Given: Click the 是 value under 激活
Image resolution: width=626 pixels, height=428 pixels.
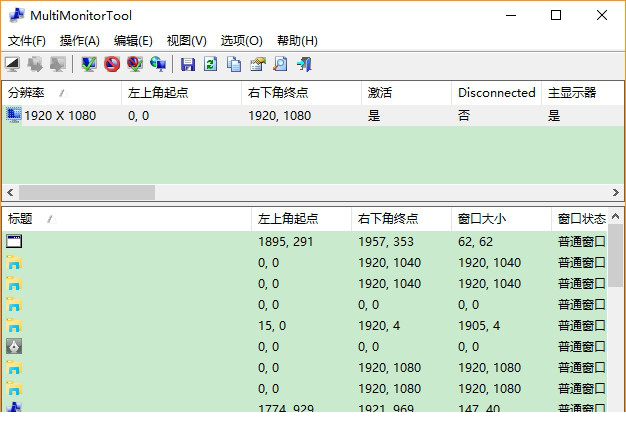Looking at the screenshot, I should tap(374, 116).
